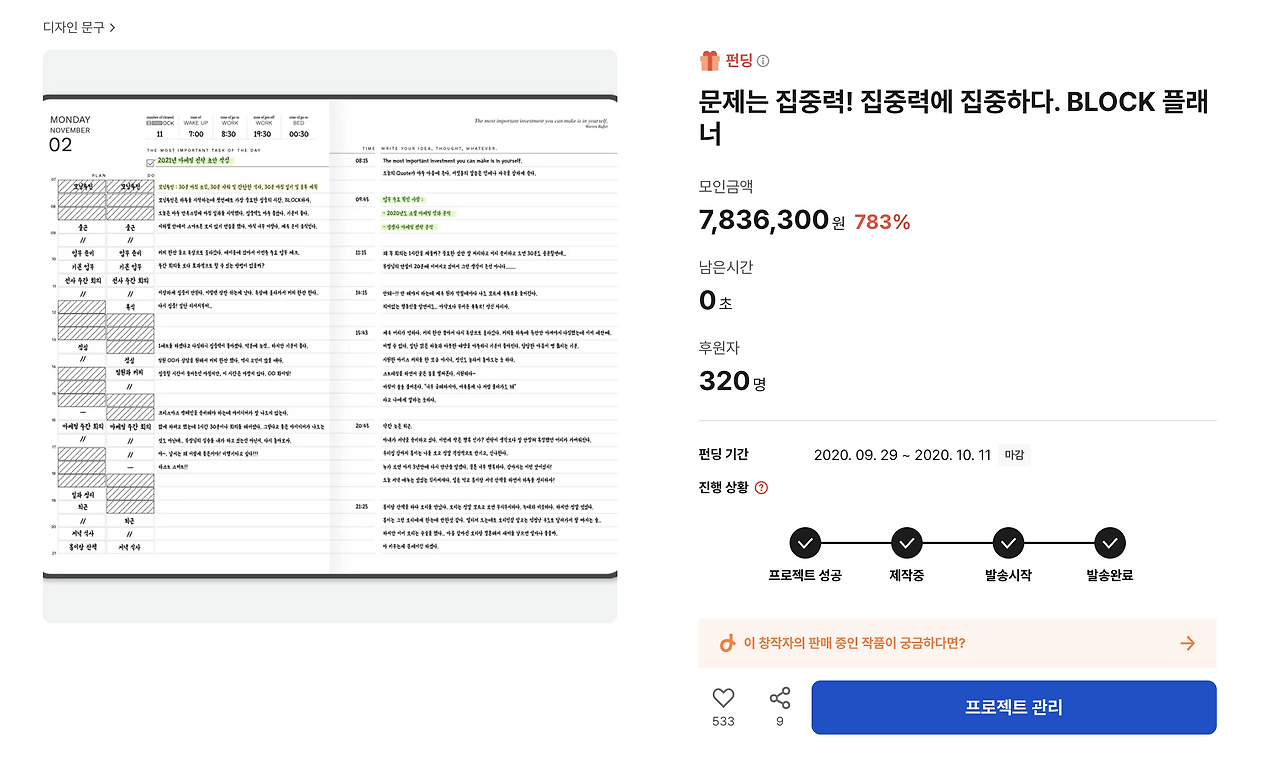
Task: Click the 제작중 progress checkmark icon
Action: (906, 543)
